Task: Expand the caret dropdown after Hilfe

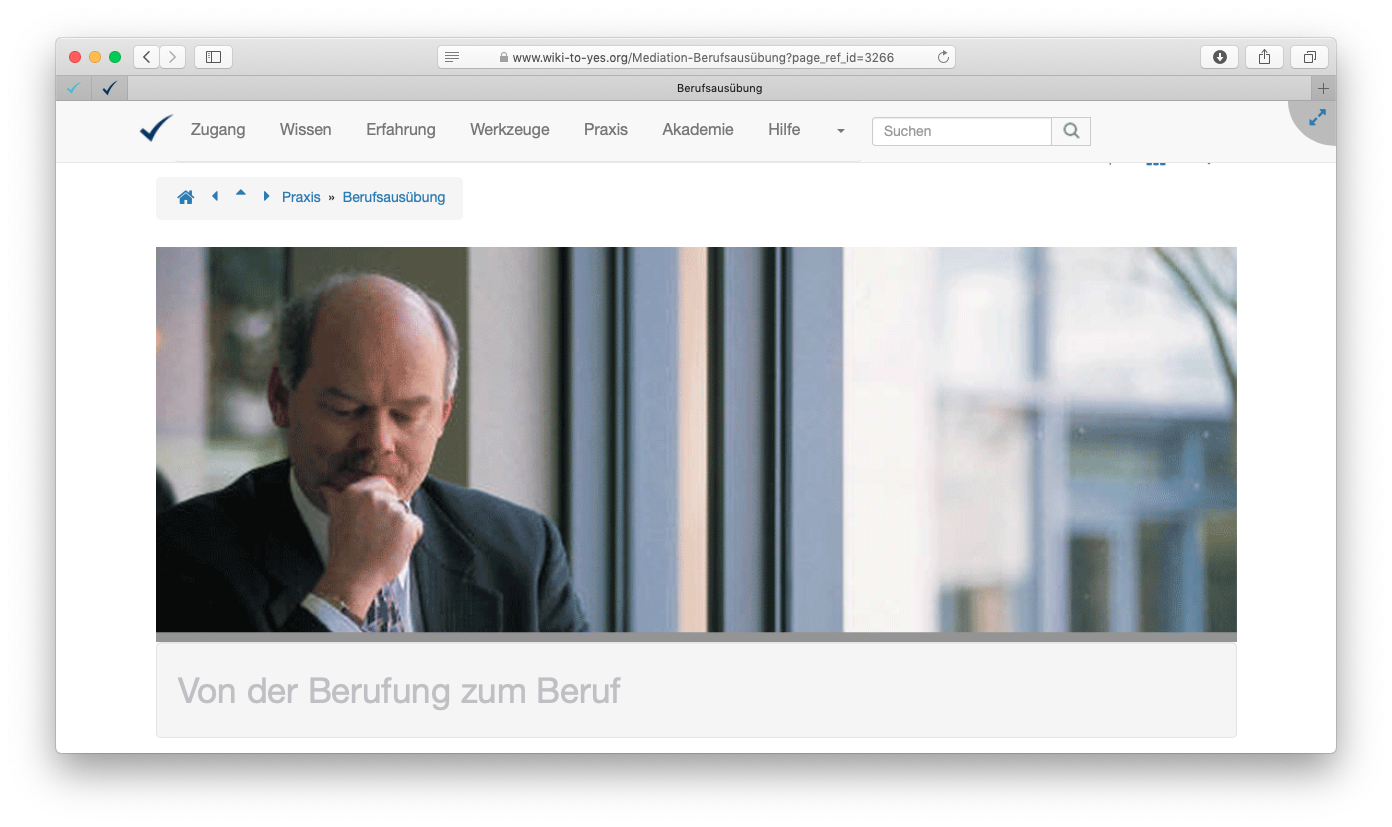Action: [x=840, y=131]
